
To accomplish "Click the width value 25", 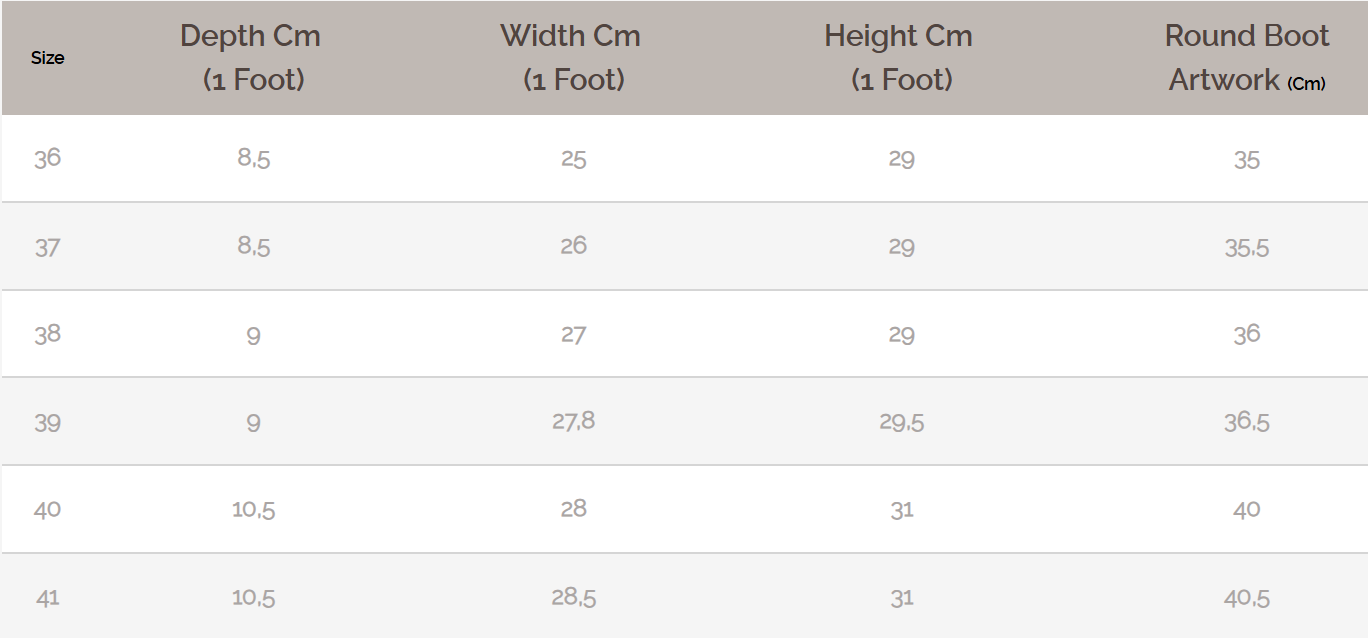I will point(573,159).
